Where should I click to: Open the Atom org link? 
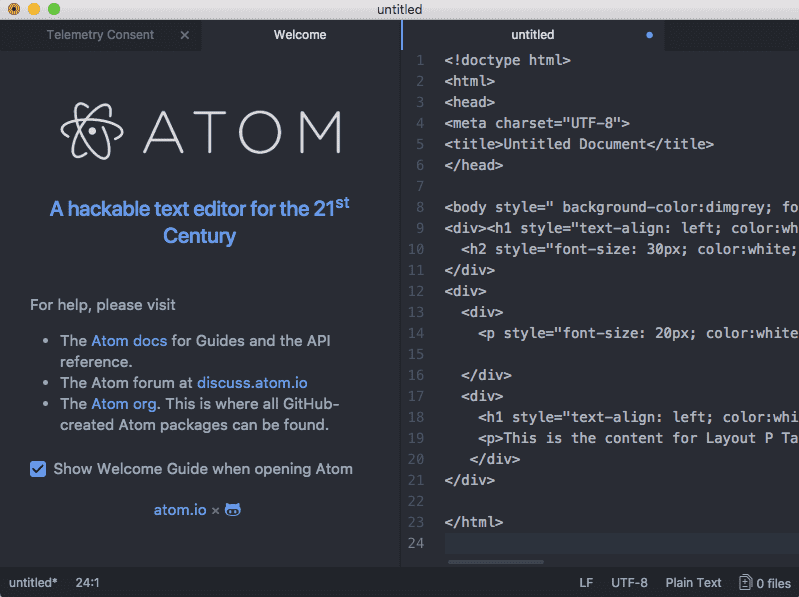123,404
